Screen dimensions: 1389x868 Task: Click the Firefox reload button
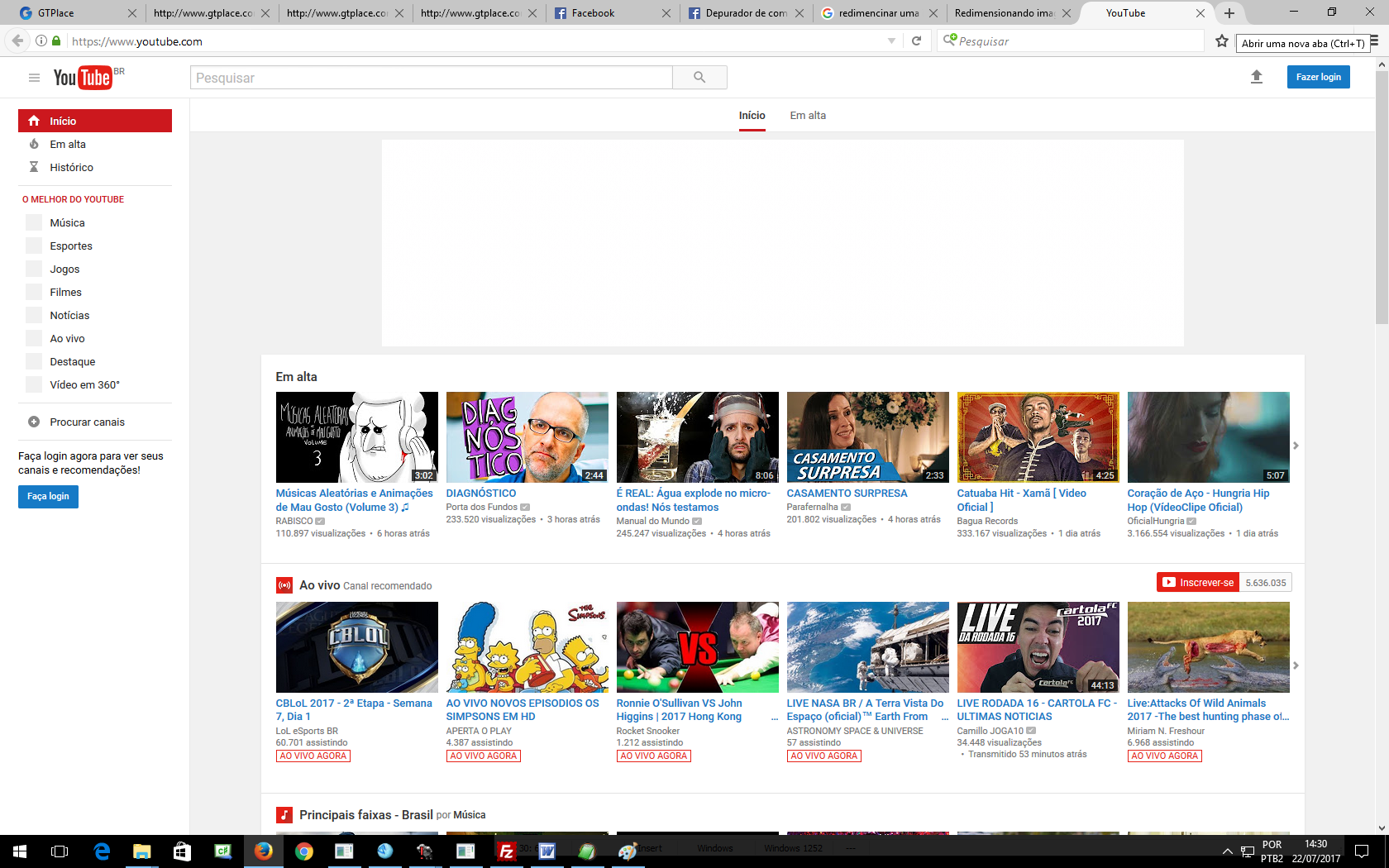tap(916, 41)
